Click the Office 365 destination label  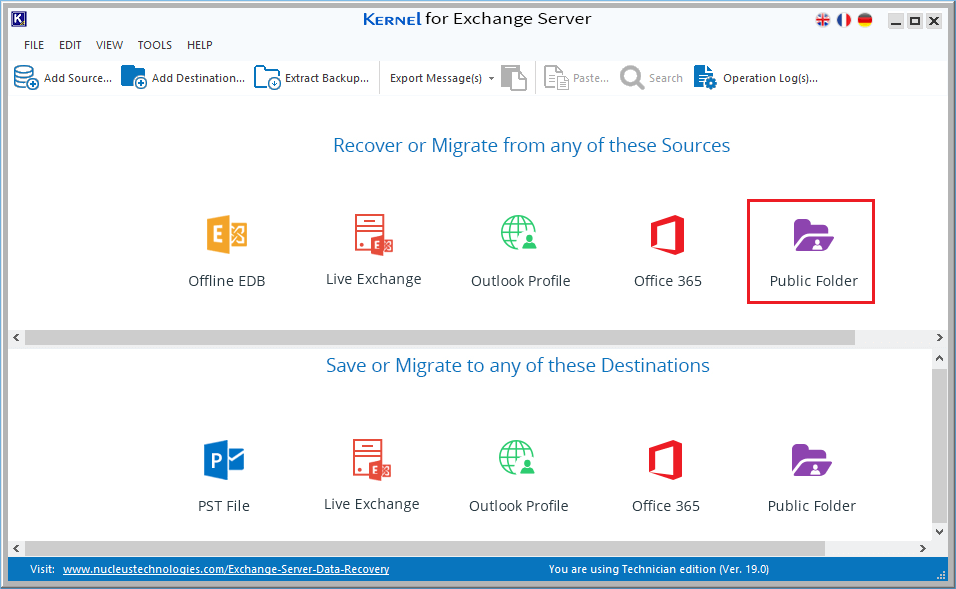pos(666,506)
